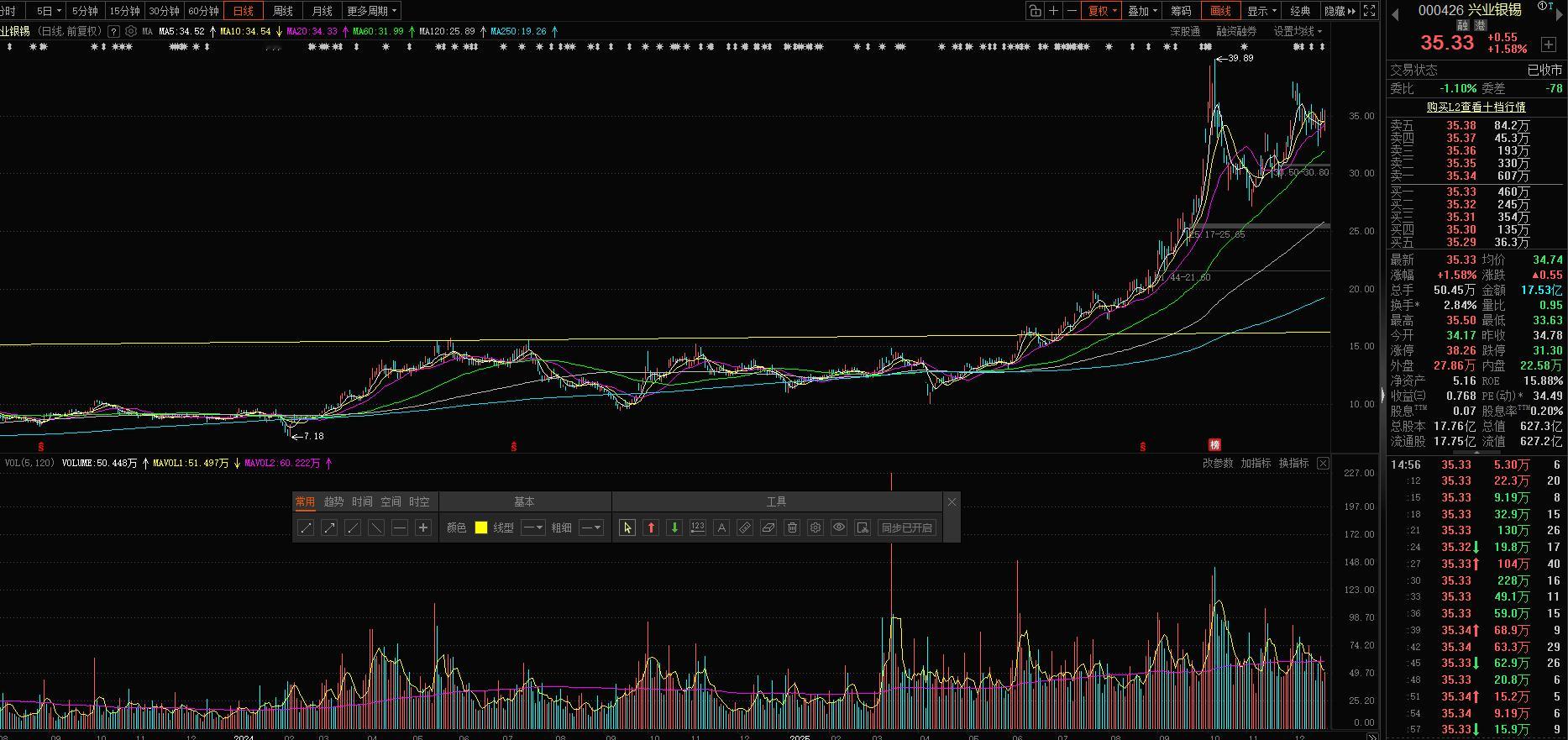This screenshot has width=1568, height=740.
Task: Switch to 经典 classic layout
Action: tap(1300, 11)
